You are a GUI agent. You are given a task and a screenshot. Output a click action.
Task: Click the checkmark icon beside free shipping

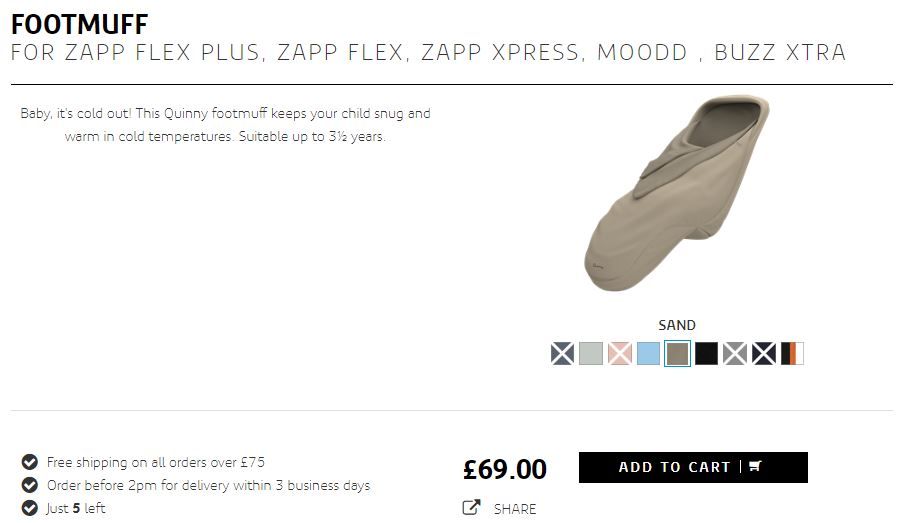[x=30, y=462]
